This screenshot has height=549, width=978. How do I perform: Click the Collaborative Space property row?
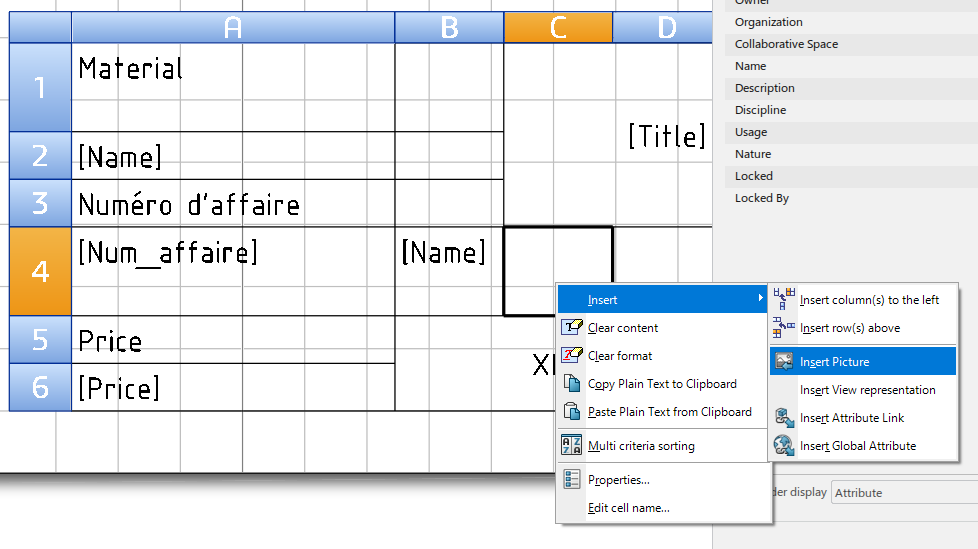click(786, 44)
